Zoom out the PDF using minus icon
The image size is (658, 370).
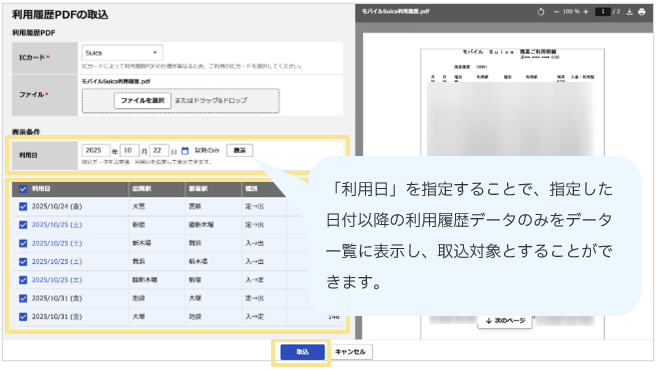click(556, 12)
